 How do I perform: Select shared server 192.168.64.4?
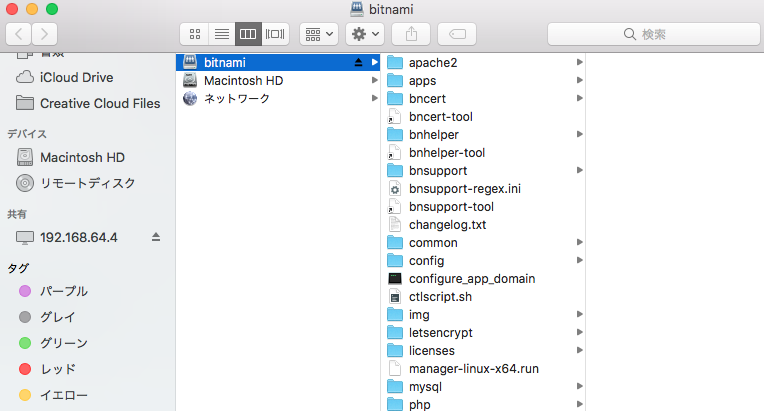pyautogui.click(x=78, y=238)
